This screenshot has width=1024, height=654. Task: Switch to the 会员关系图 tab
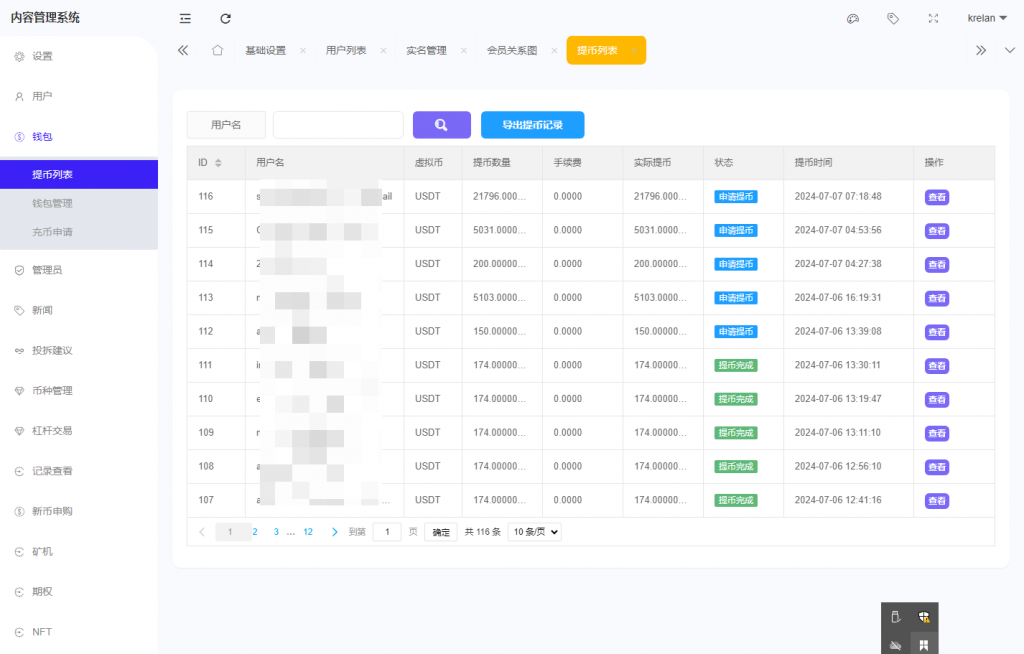[x=511, y=50]
